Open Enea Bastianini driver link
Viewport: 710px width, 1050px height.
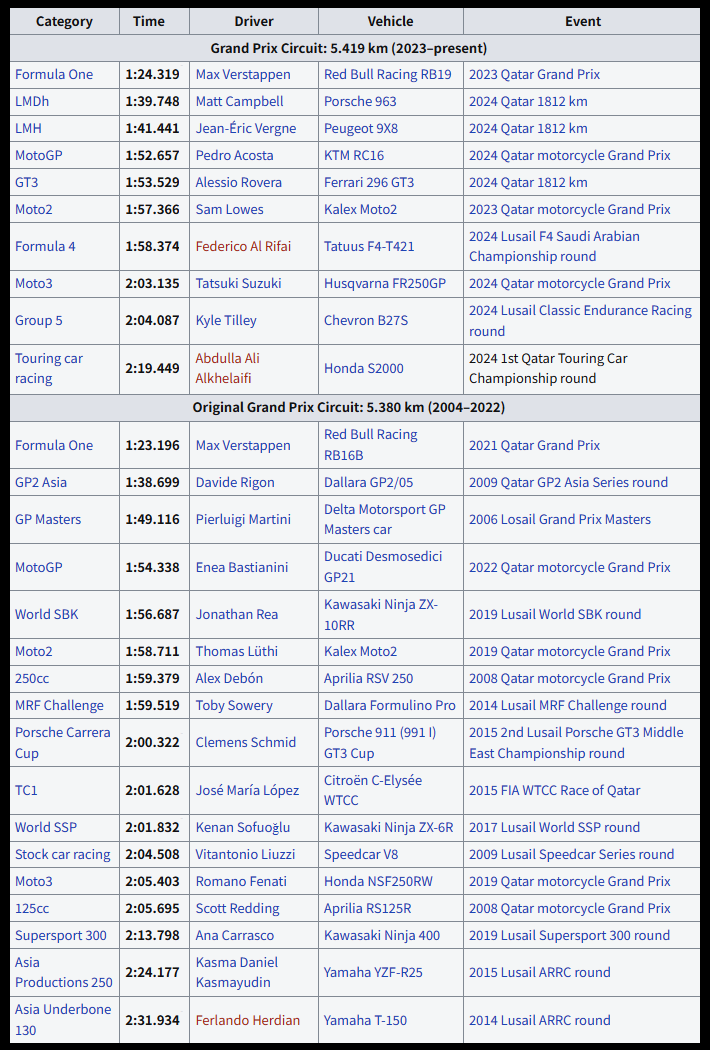click(x=242, y=567)
